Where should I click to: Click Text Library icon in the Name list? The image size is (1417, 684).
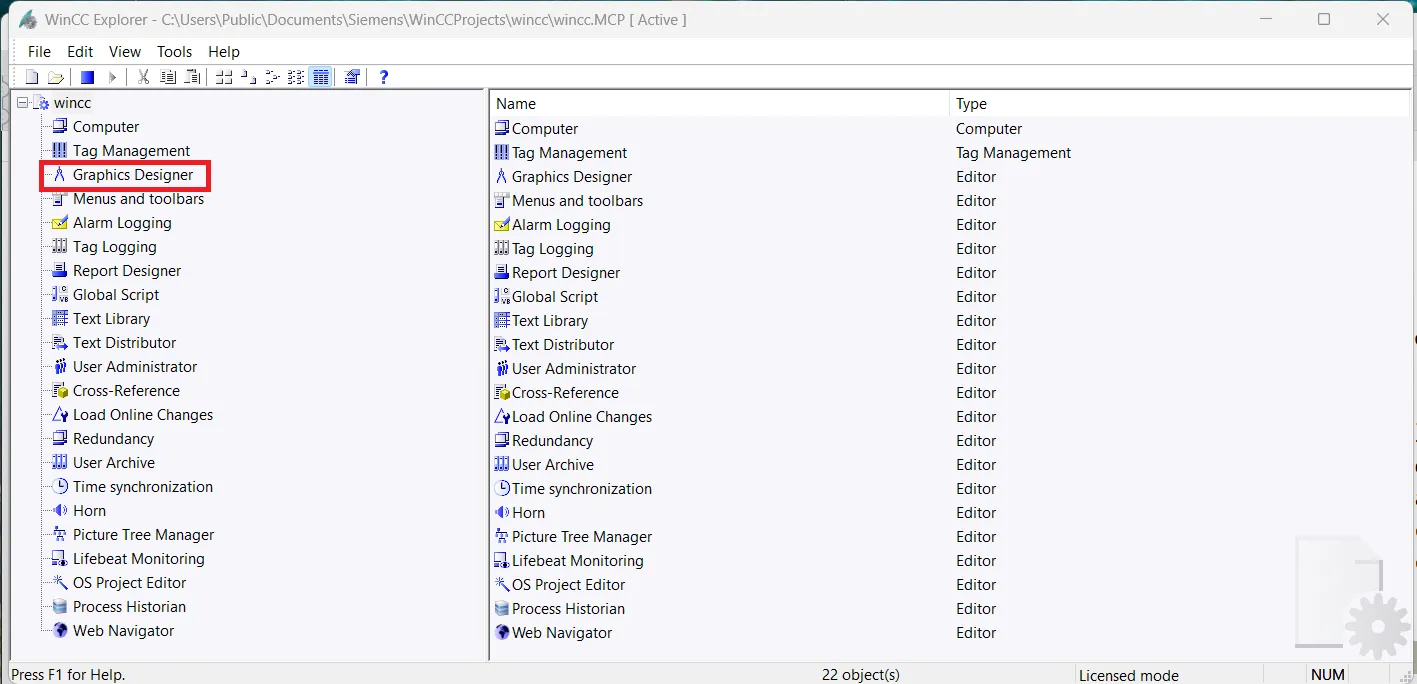pyautogui.click(x=502, y=320)
